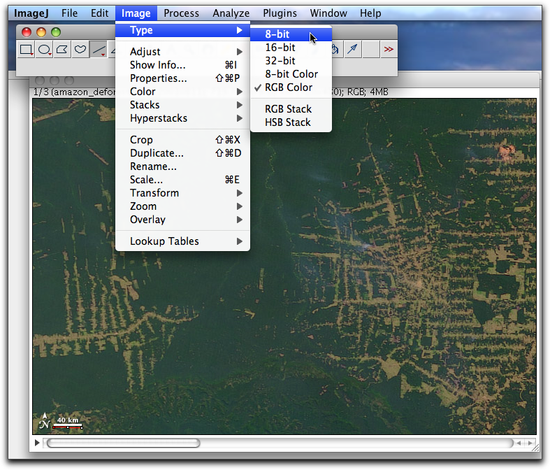The width and height of the screenshot is (550, 470).
Task: Zoom the ImageJ toolbar window with green button
Action: 56,32
